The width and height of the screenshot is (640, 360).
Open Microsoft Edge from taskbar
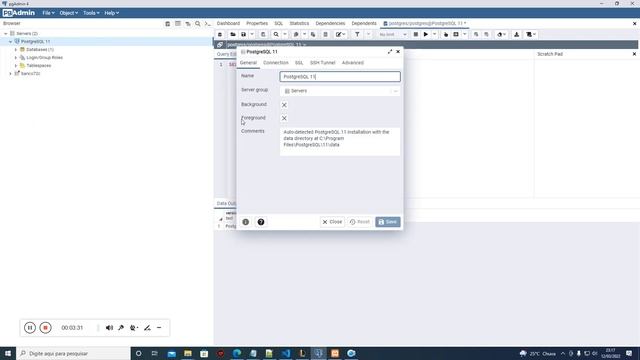237,353
